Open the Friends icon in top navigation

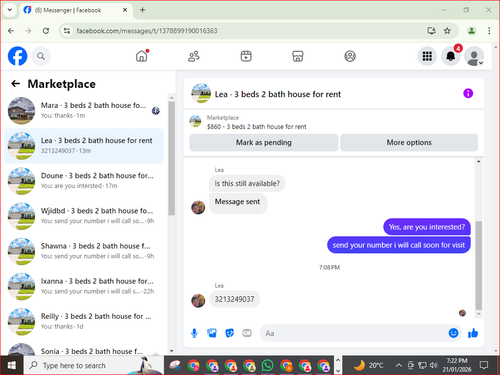(194, 56)
